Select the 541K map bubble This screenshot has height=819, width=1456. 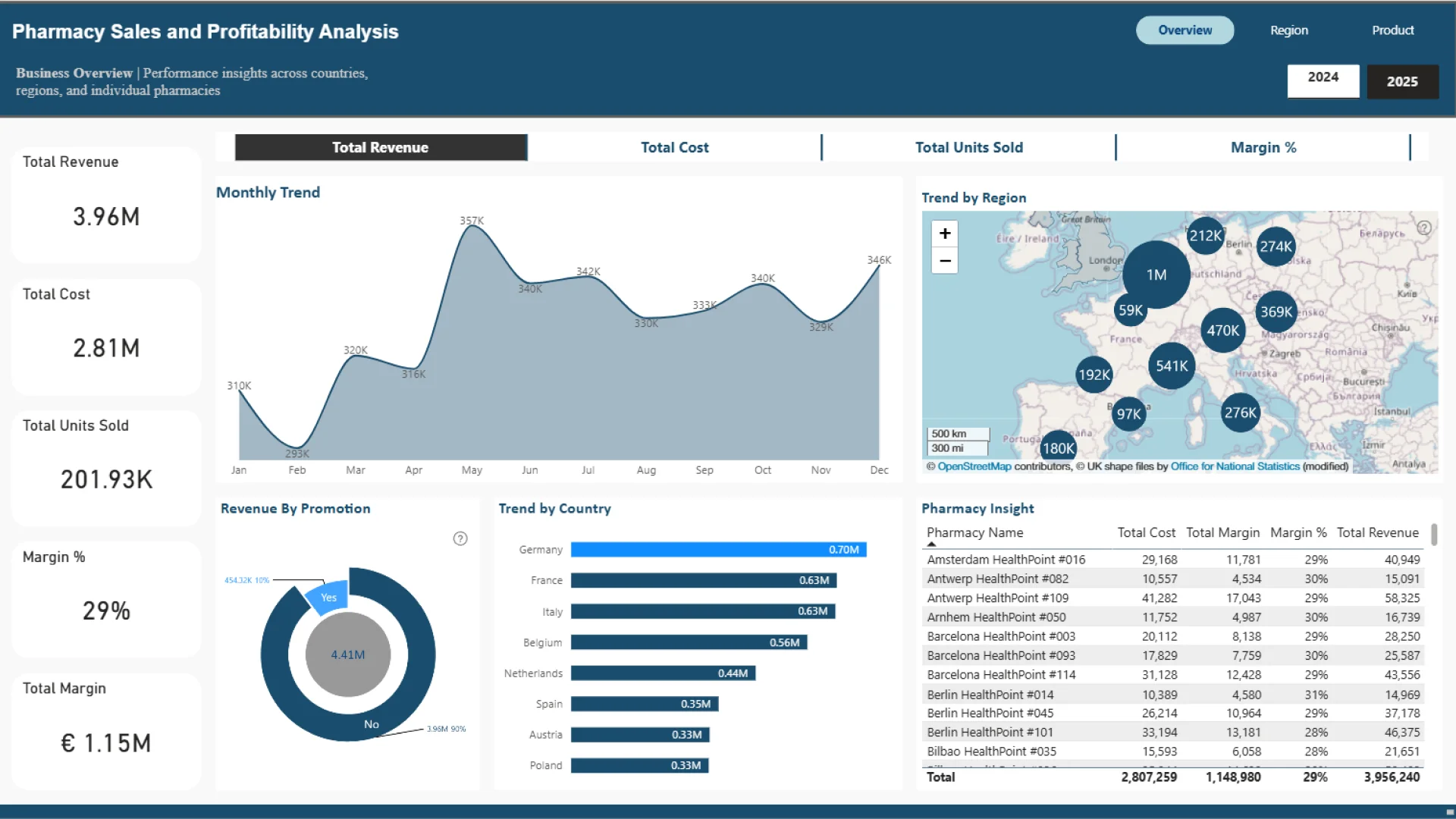coord(1171,366)
